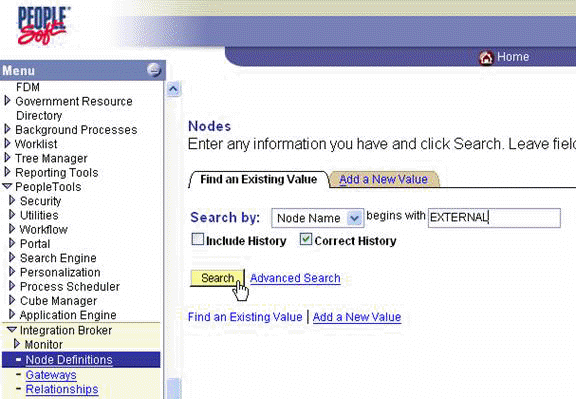Check the Include History checkbox
The height and width of the screenshot is (399, 576).
click(x=198, y=240)
